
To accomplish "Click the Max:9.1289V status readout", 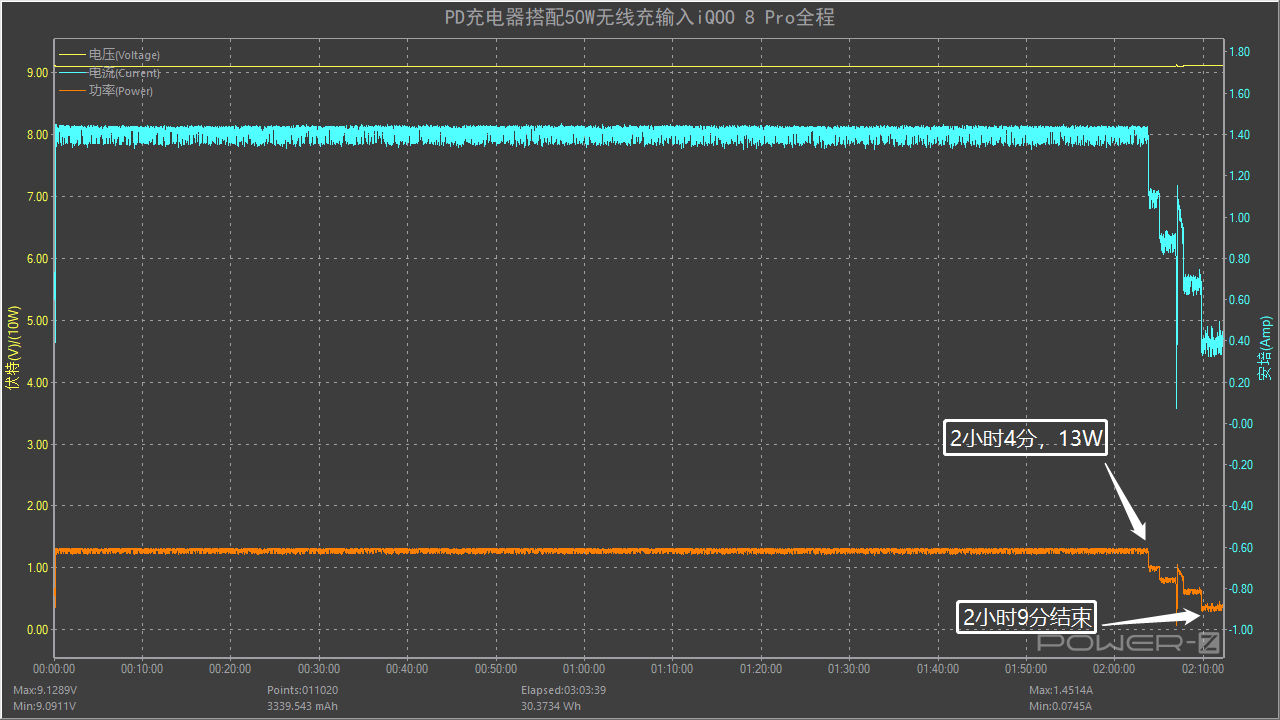I will point(45,690).
